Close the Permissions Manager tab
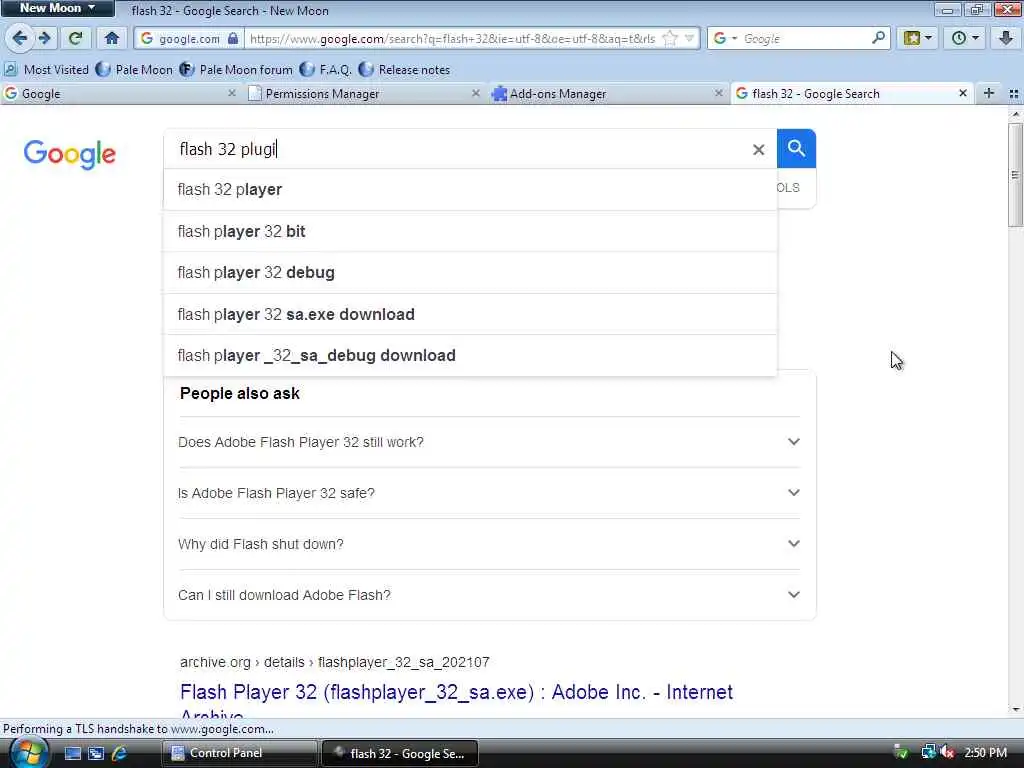 point(475,93)
